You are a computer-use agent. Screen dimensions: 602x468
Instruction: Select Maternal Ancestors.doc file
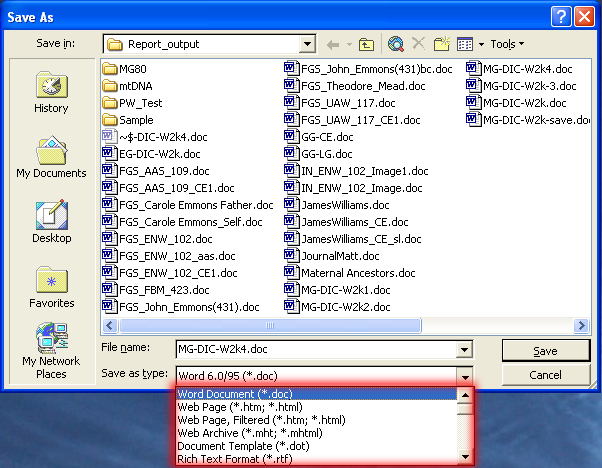coord(350,273)
